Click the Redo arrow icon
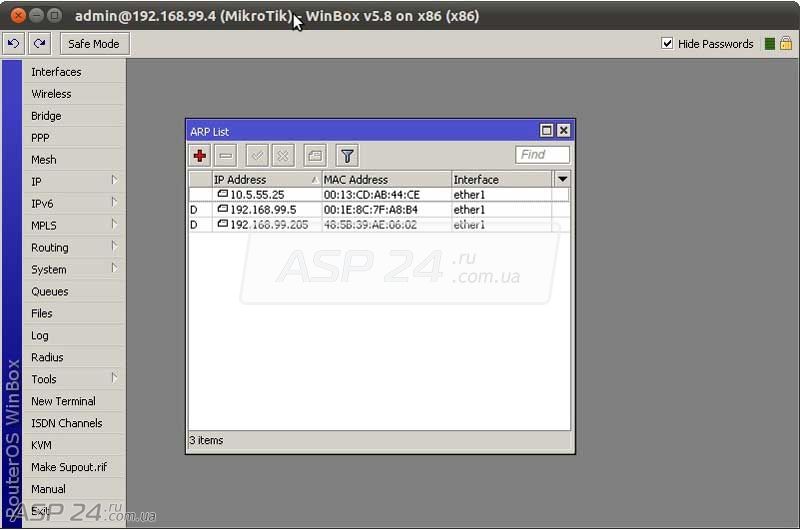Image resolution: width=800 pixels, height=530 pixels. click(x=40, y=43)
